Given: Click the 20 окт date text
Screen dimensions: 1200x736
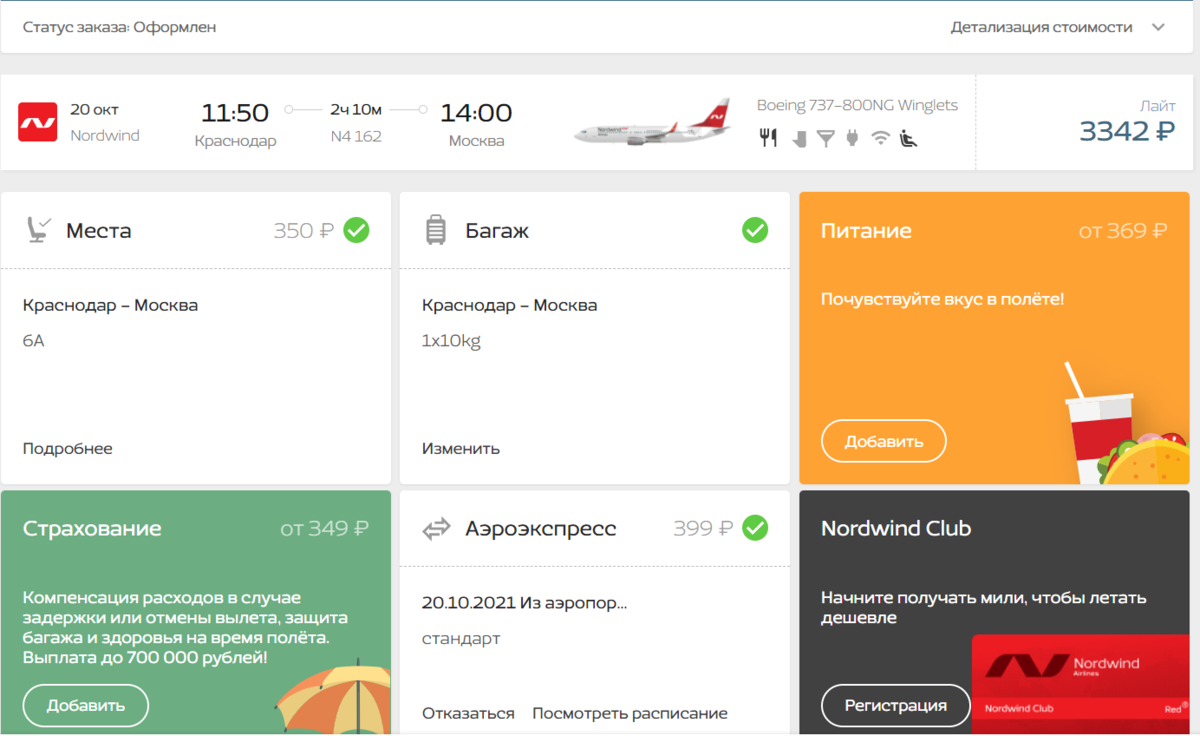Looking at the screenshot, I should click(94, 109).
